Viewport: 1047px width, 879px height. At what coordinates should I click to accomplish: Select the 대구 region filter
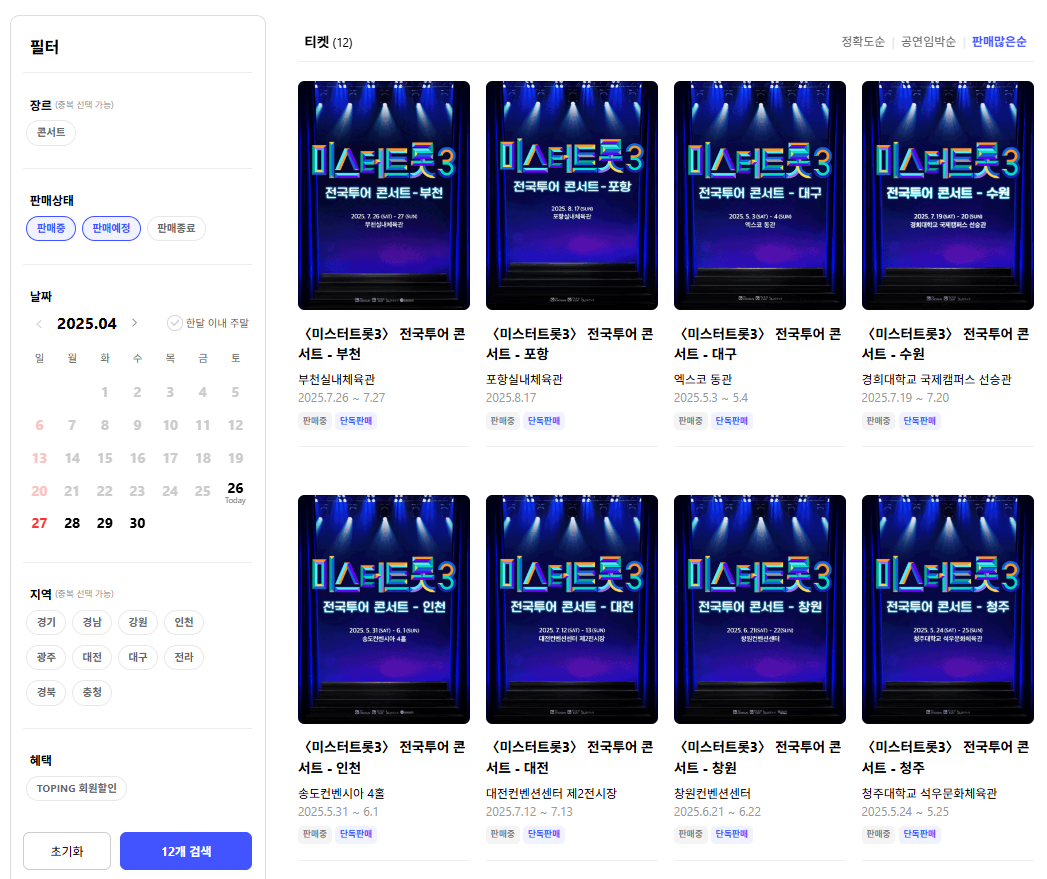138,657
